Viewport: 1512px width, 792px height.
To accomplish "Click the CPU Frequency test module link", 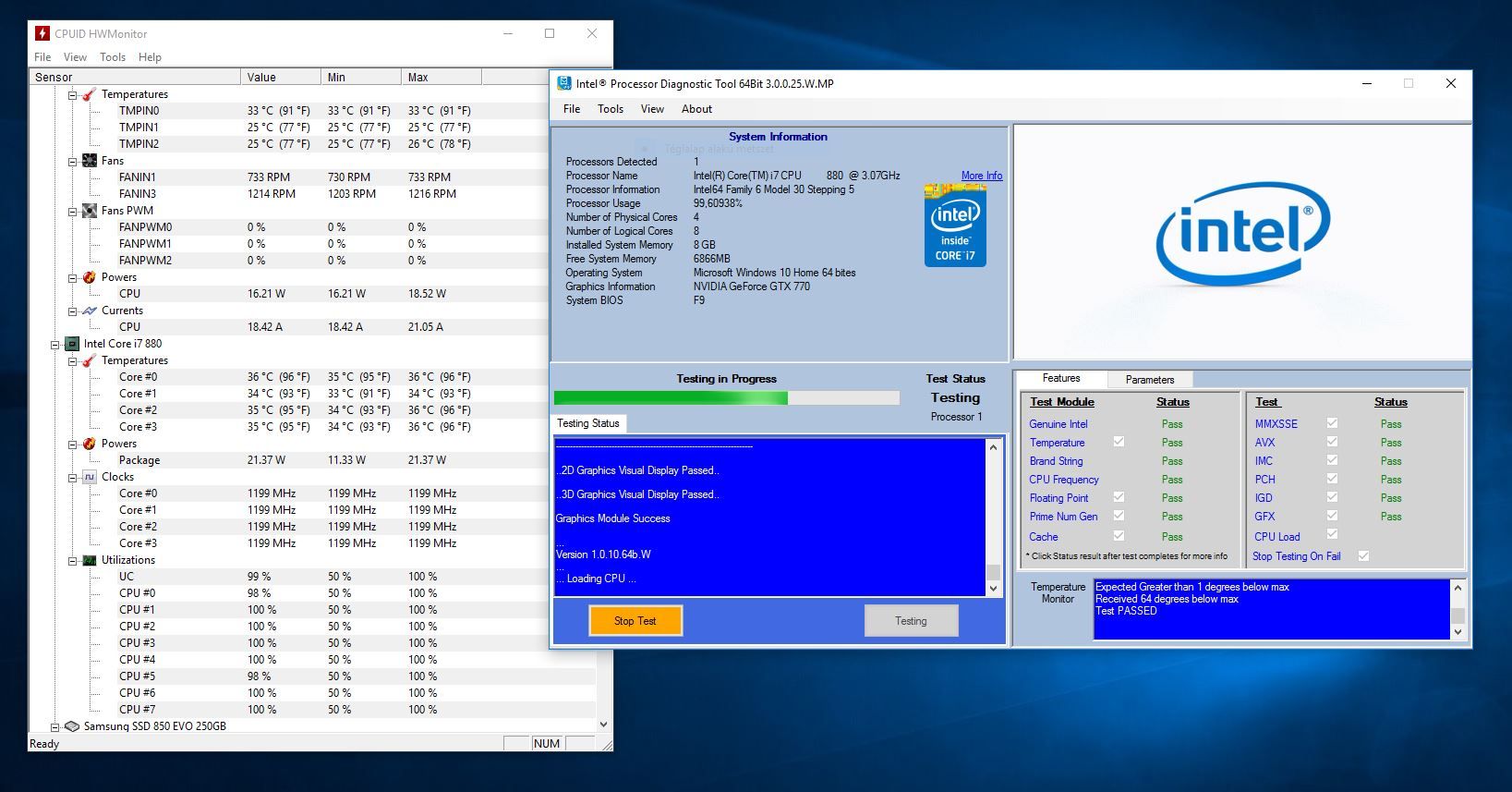I will point(1064,480).
